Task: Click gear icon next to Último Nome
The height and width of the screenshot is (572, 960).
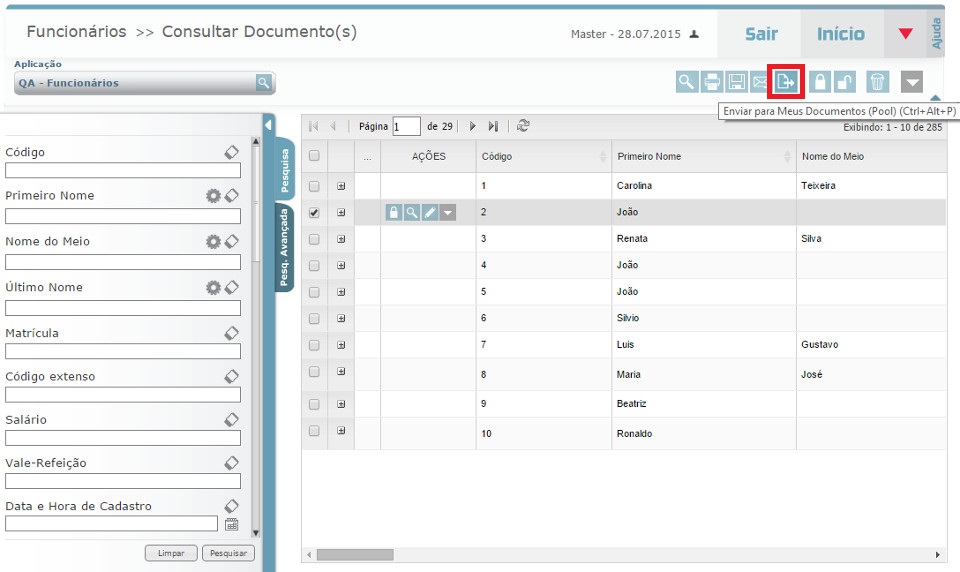Action: [x=213, y=287]
